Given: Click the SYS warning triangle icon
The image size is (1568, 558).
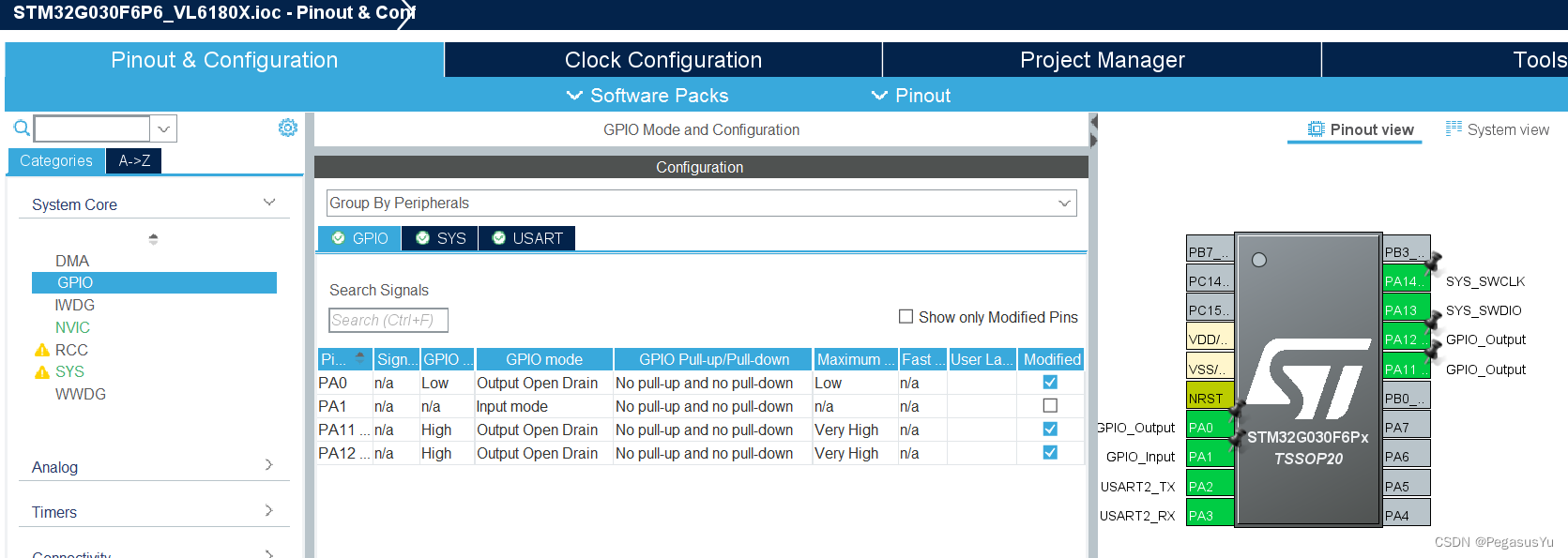Looking at the screenshot, I should tap(42, 372).
